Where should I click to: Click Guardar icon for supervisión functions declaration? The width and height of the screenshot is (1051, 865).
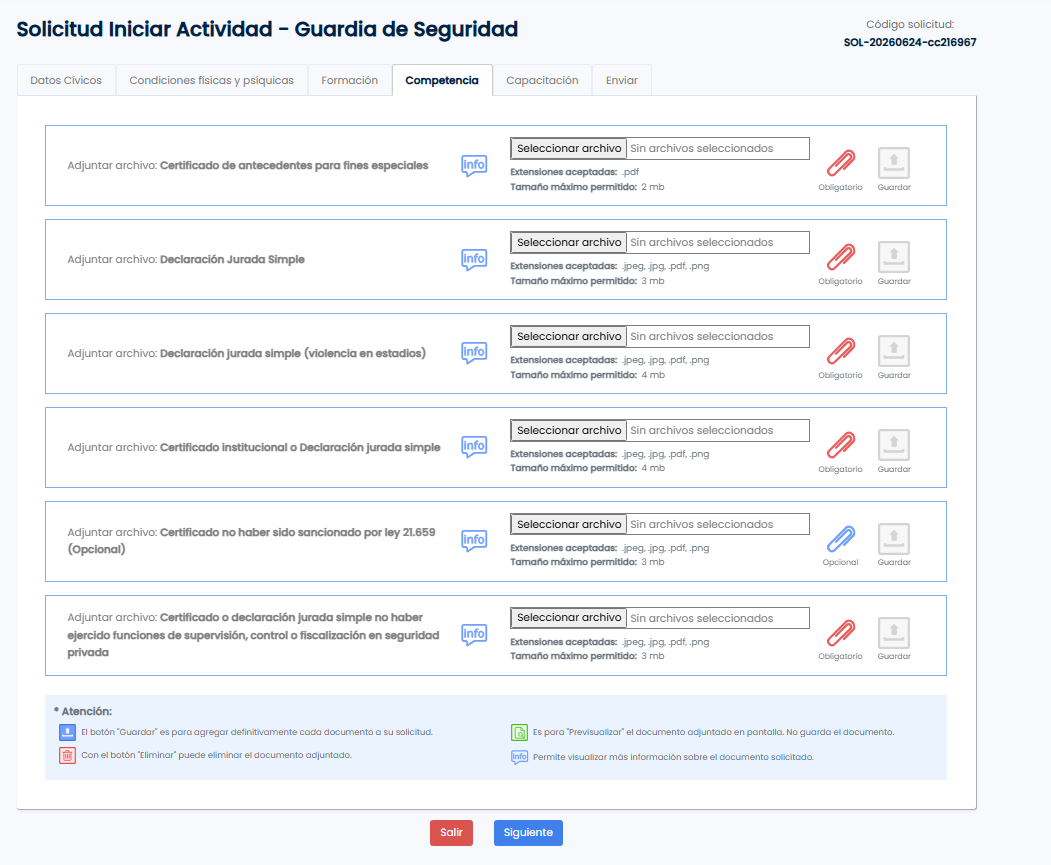point(893,633)
